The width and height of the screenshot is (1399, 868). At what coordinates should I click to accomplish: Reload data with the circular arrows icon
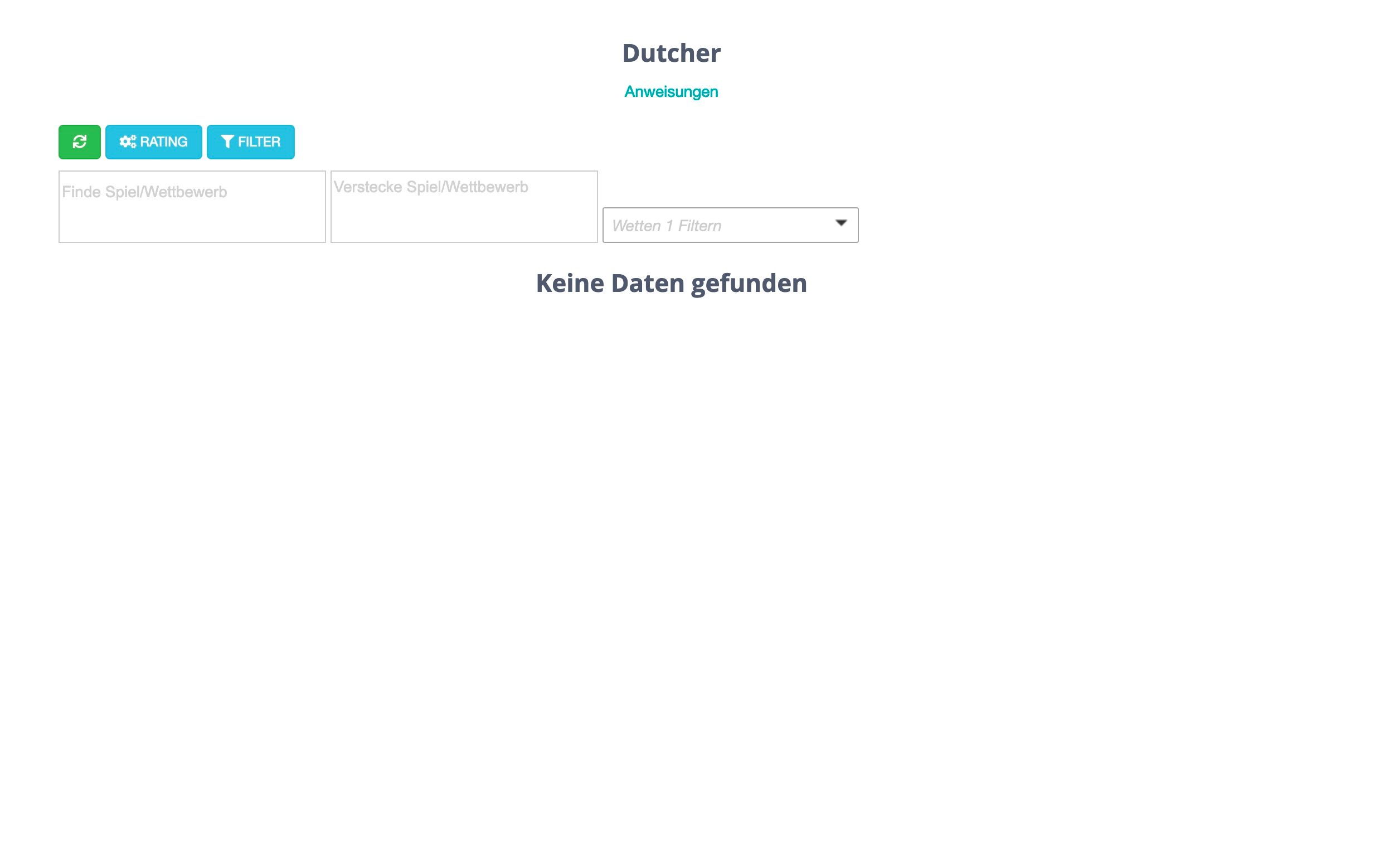pos(79,142)
